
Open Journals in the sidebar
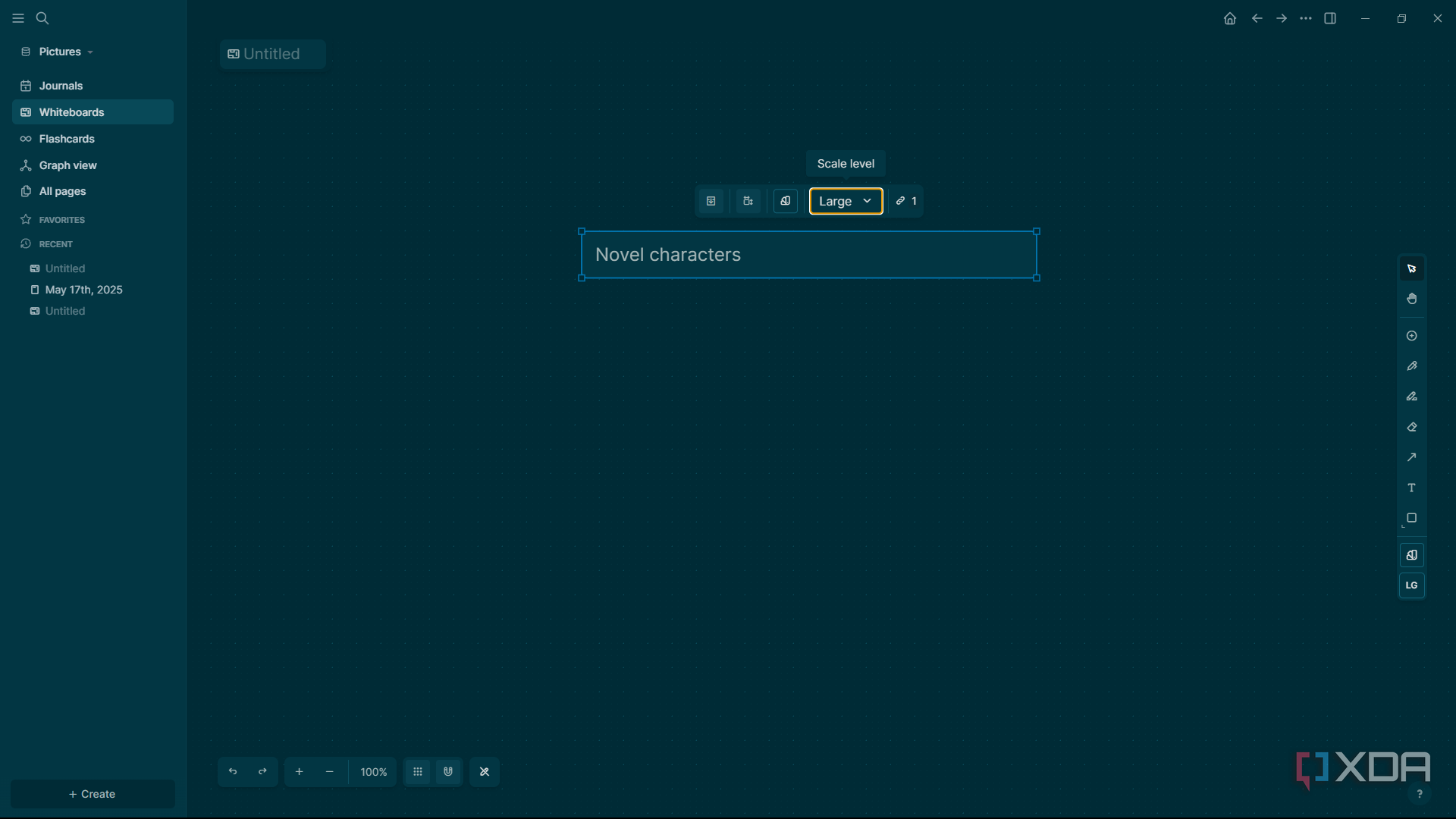pos(93,86)
